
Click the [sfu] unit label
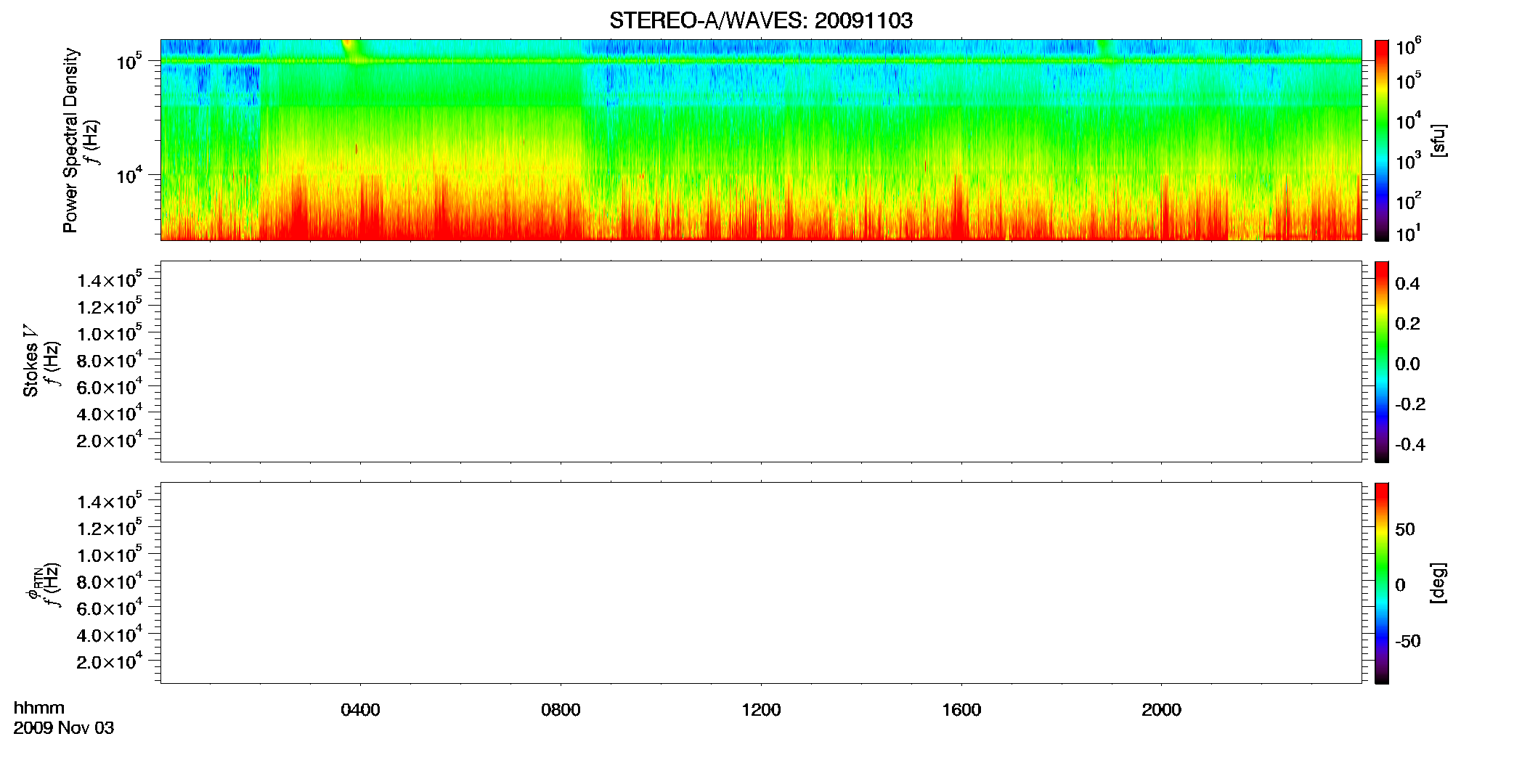click(1438, 140)
